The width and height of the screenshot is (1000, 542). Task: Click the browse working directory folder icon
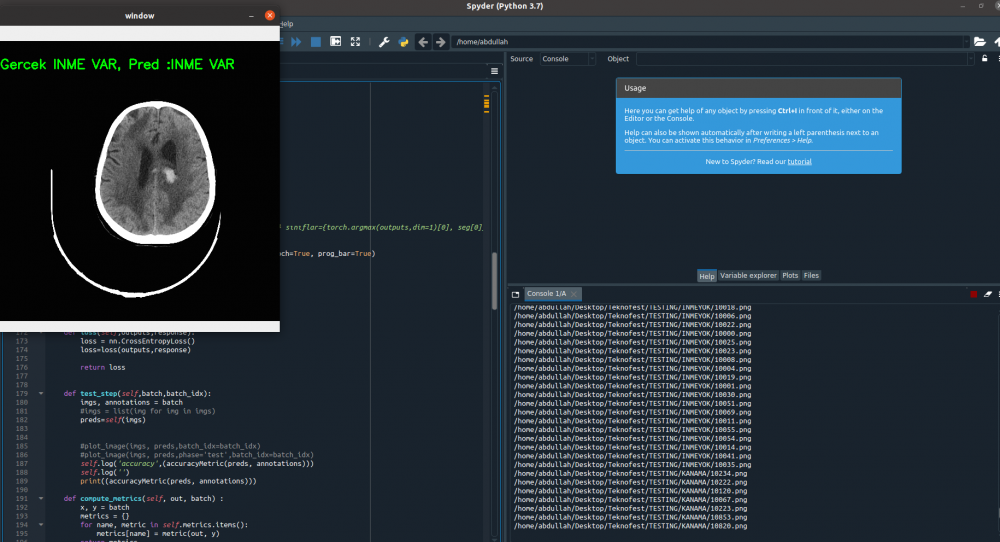(x=979, y=42)
